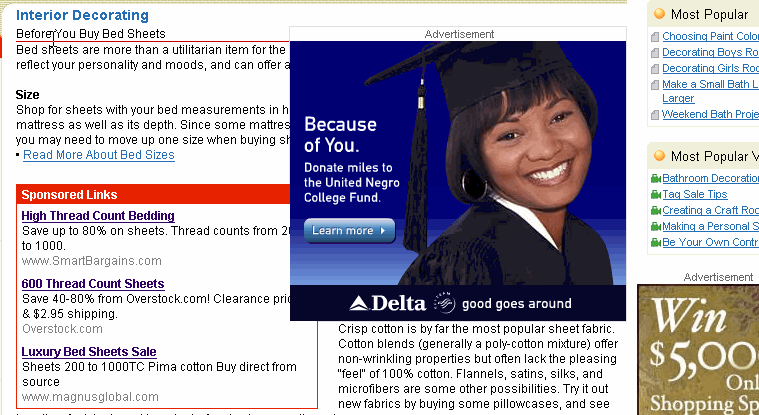Click video camera icon beside Making a Personal Space

pyautogui.click(x=656, y=227)
